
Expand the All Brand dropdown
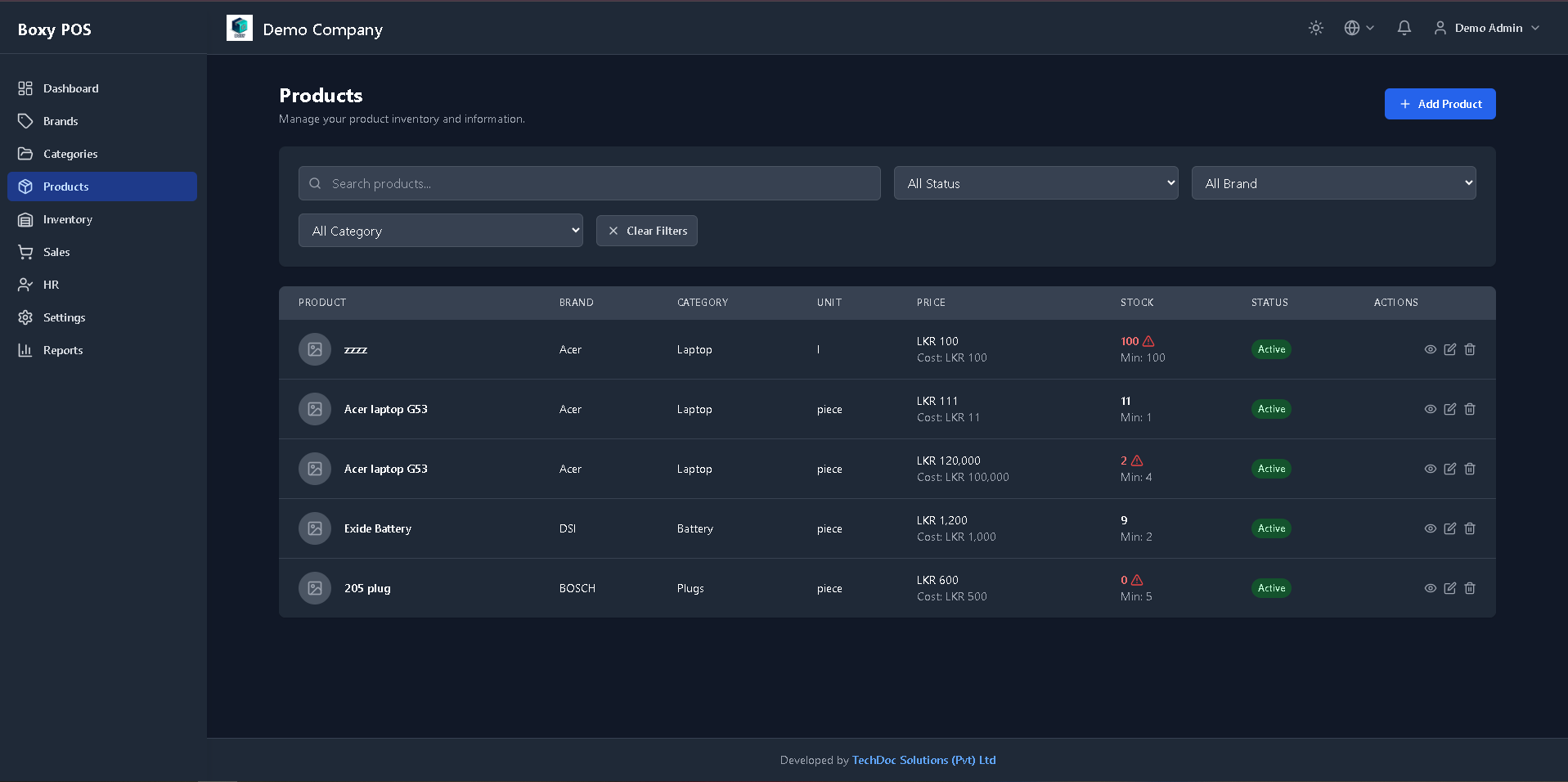pyautogui.click(x=1334, y=183)
